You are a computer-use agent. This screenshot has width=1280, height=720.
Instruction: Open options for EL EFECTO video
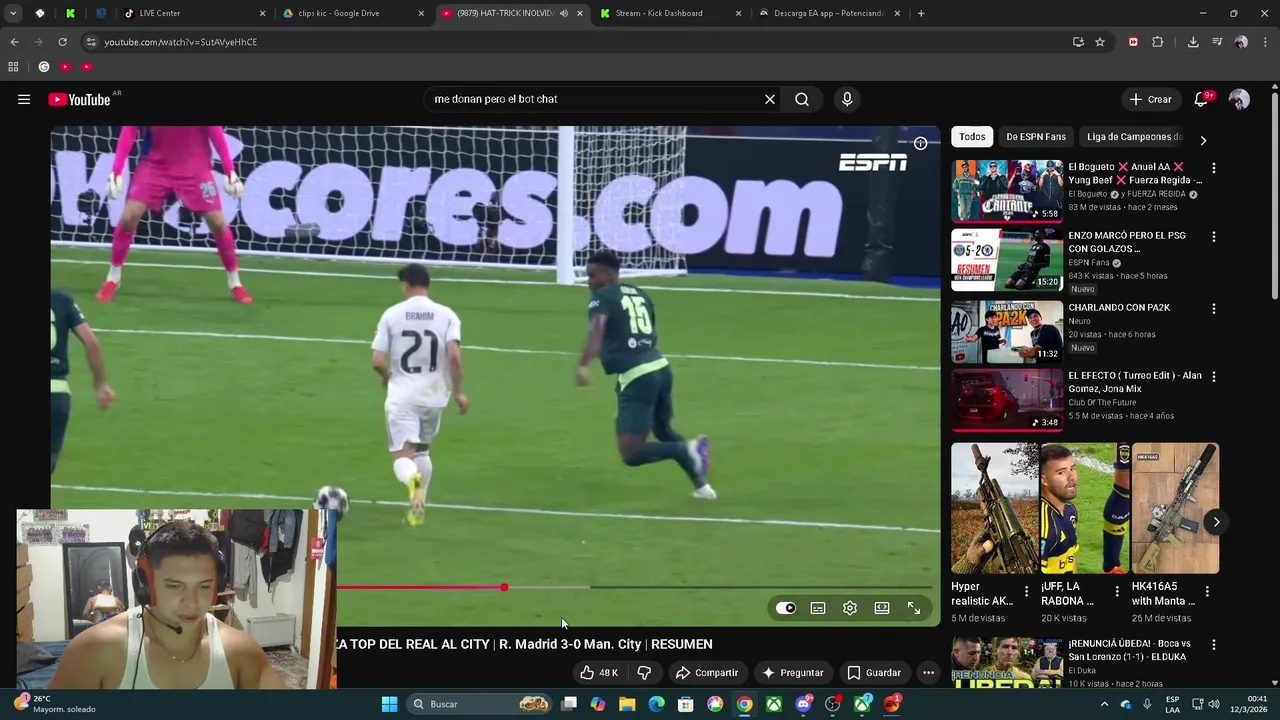pyautogui.click(x=1214, y=377)
